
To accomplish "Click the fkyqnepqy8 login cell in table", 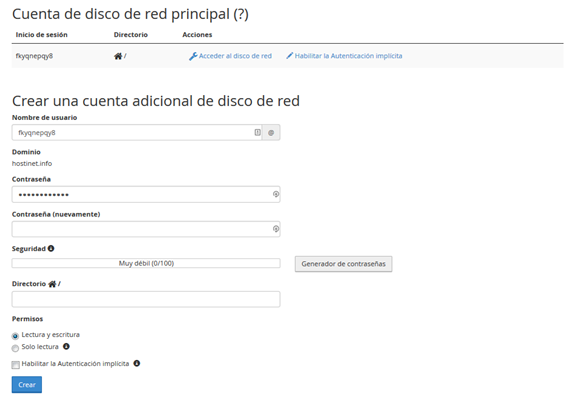I will (x=34, y=56).
